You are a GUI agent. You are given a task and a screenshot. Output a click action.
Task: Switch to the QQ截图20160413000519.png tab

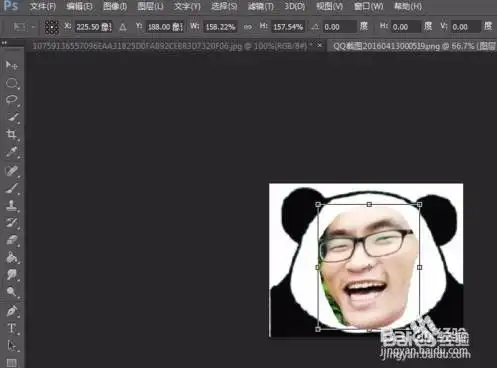point(413,46)
